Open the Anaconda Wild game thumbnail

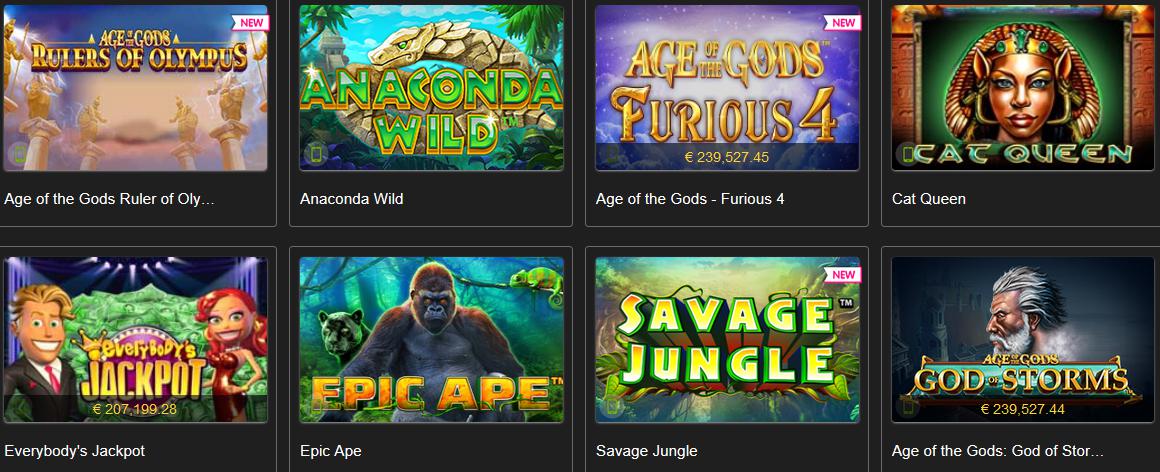(431, 88)
